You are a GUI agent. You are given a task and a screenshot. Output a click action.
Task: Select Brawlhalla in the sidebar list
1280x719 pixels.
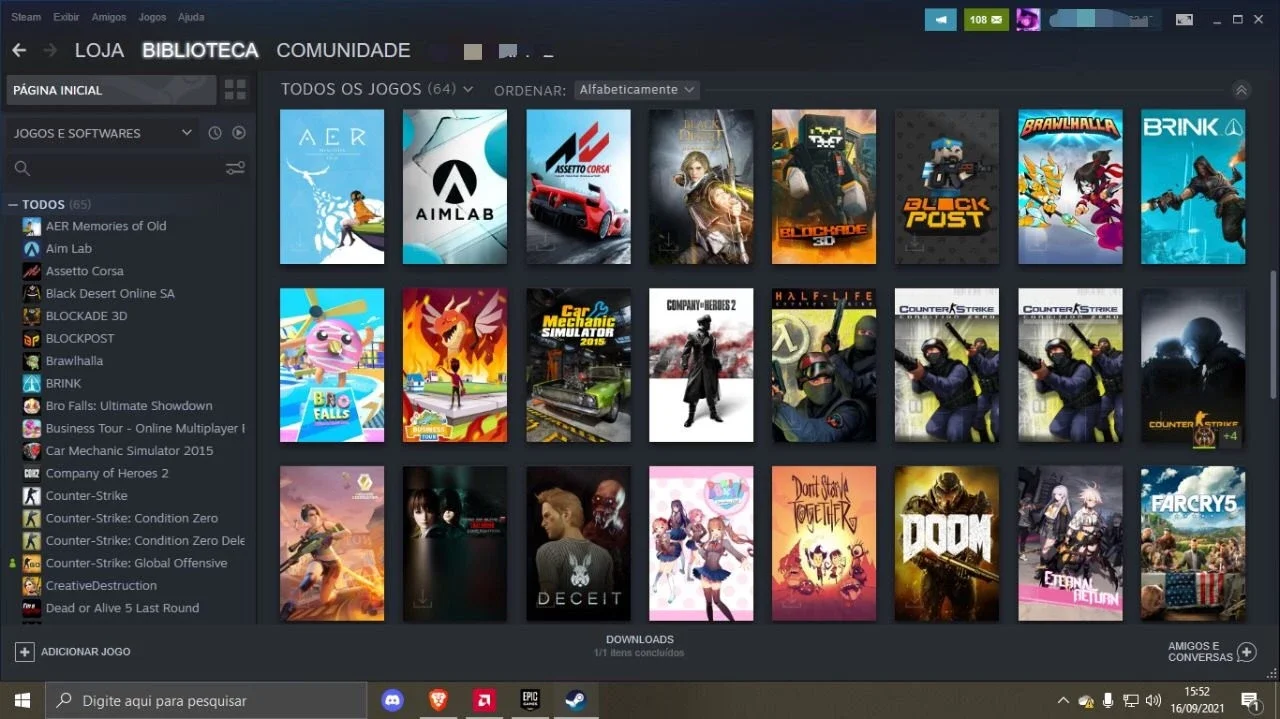74,361
